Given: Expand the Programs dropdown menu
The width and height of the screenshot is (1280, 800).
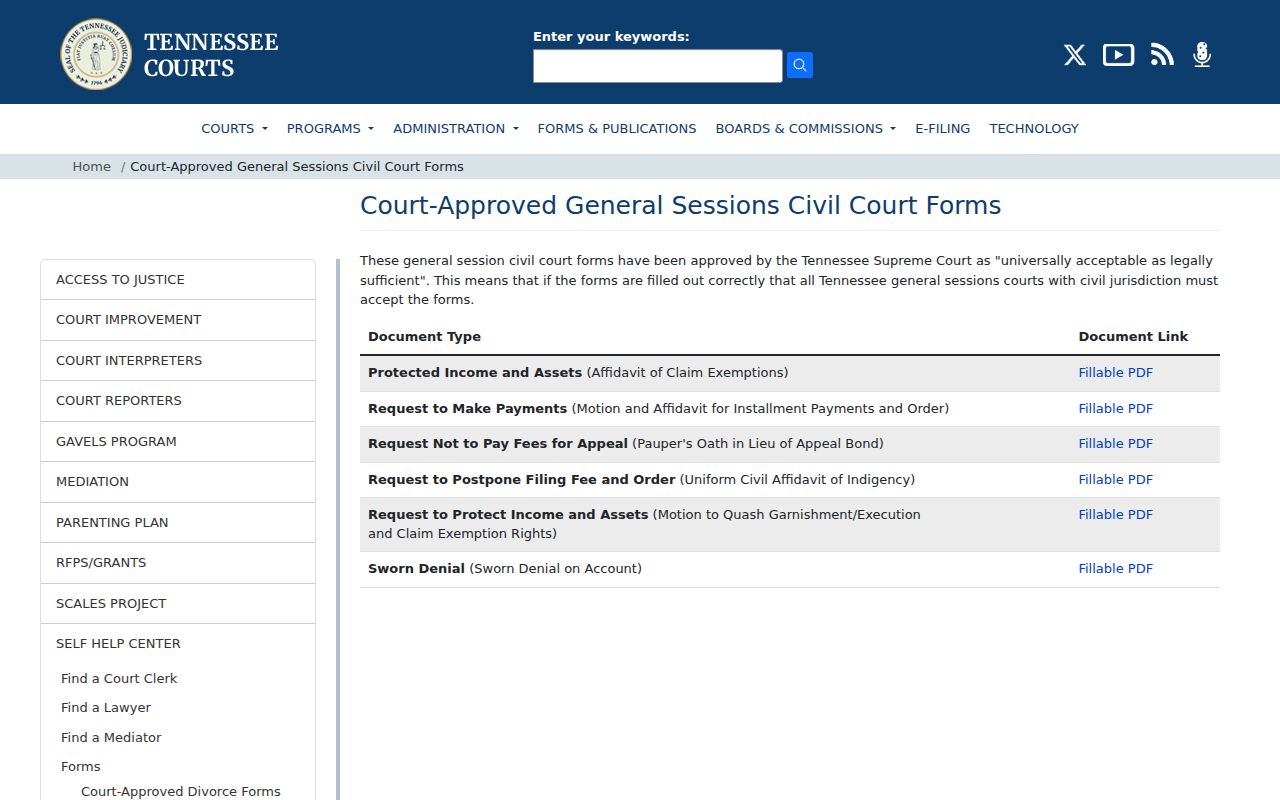Looking at the screenshot, I should pyautogui.click(x=330, y=128).
